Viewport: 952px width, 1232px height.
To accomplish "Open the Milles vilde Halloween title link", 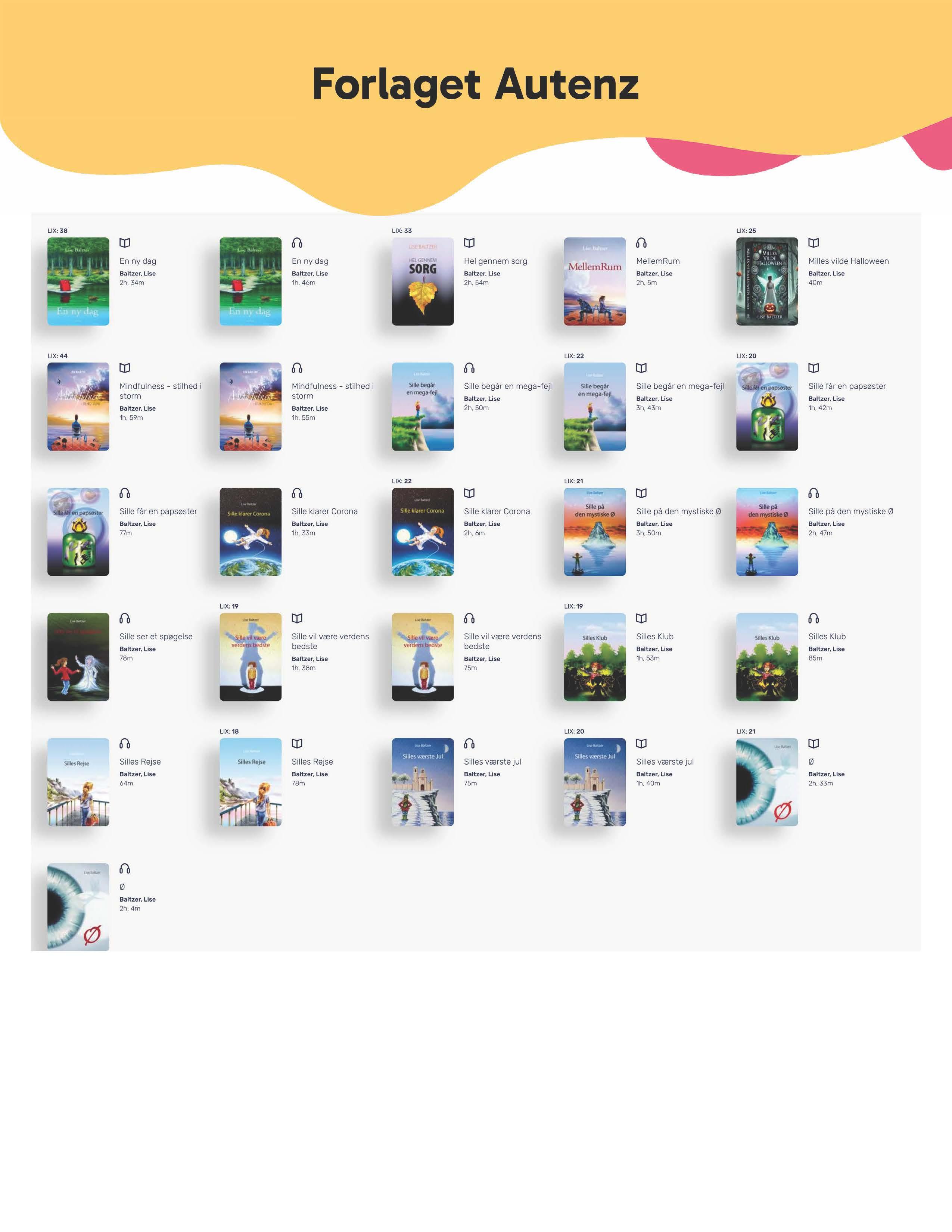I will click(848, 261).
